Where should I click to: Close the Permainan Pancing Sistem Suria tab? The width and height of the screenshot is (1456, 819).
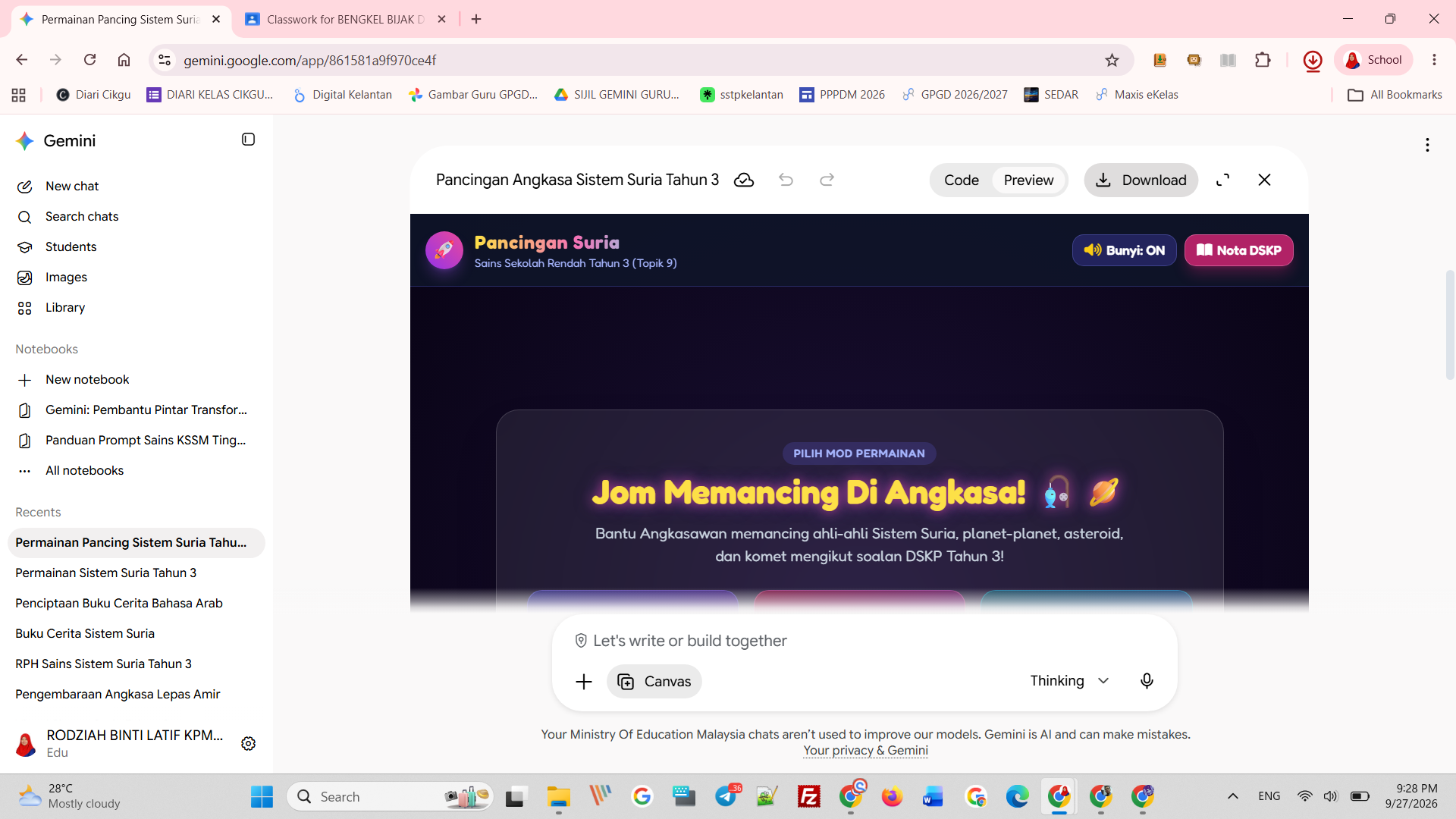[216, 20]
